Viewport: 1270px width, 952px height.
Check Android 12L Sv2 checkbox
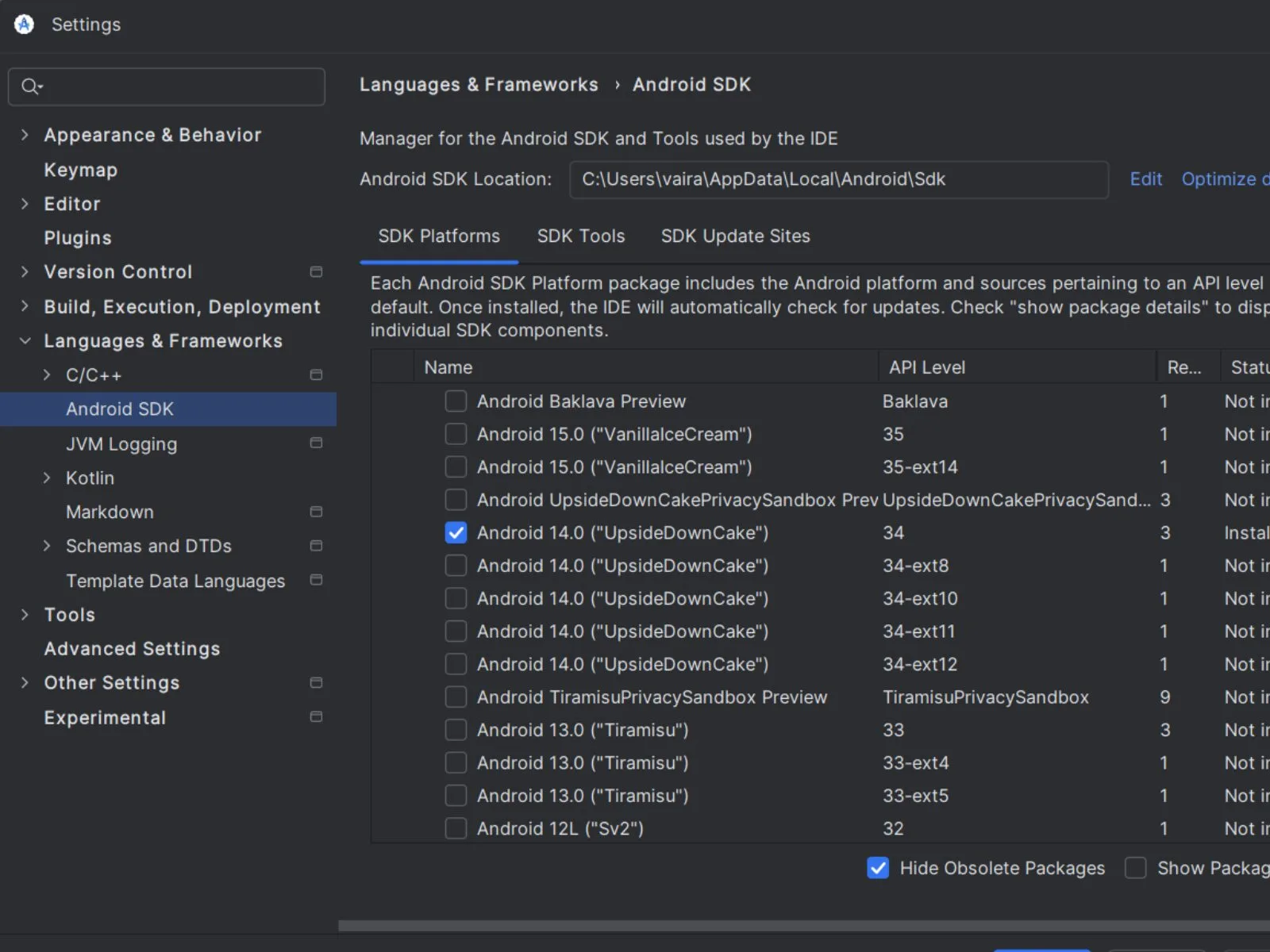click(x=456, y=828)
